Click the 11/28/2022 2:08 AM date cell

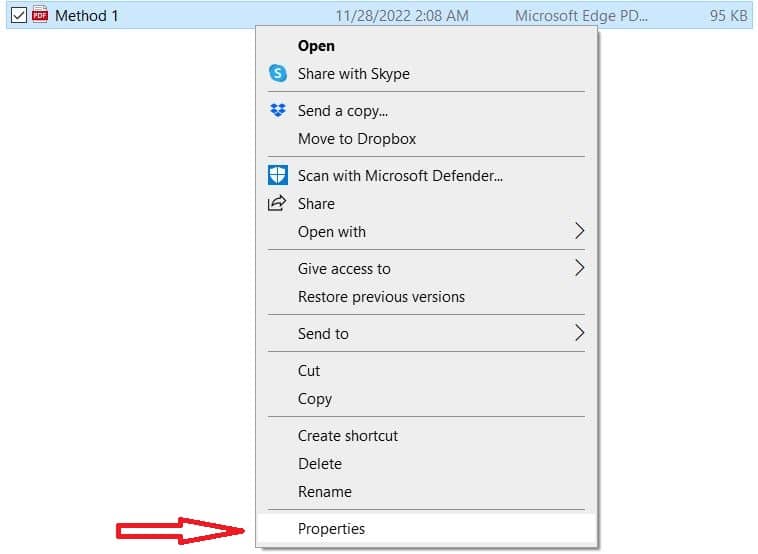(402, 15)
